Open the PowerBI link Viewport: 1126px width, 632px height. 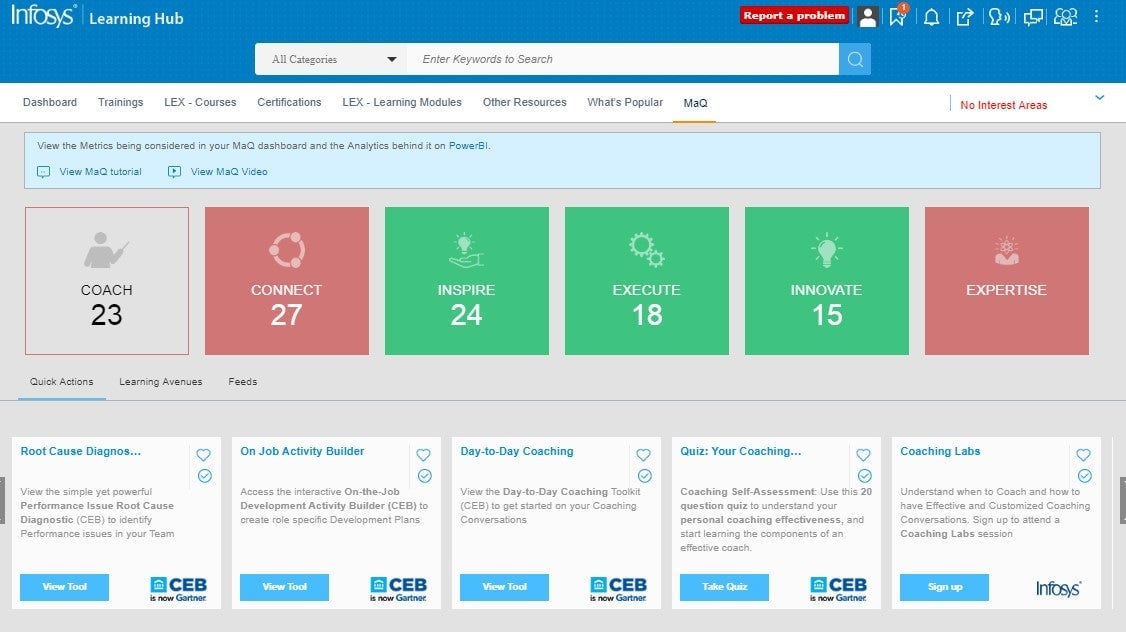[468, 146]
